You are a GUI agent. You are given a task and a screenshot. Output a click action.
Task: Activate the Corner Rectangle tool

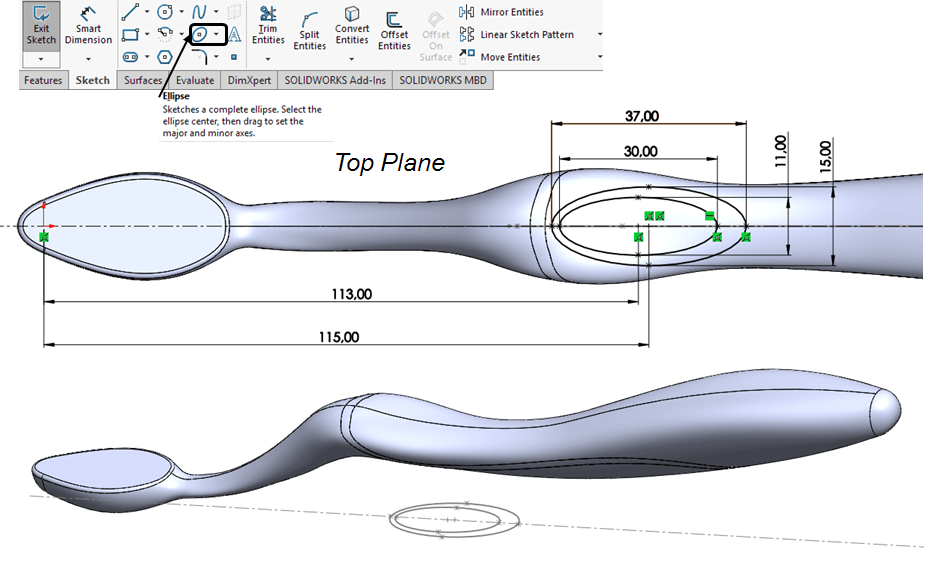click(130, 35)
